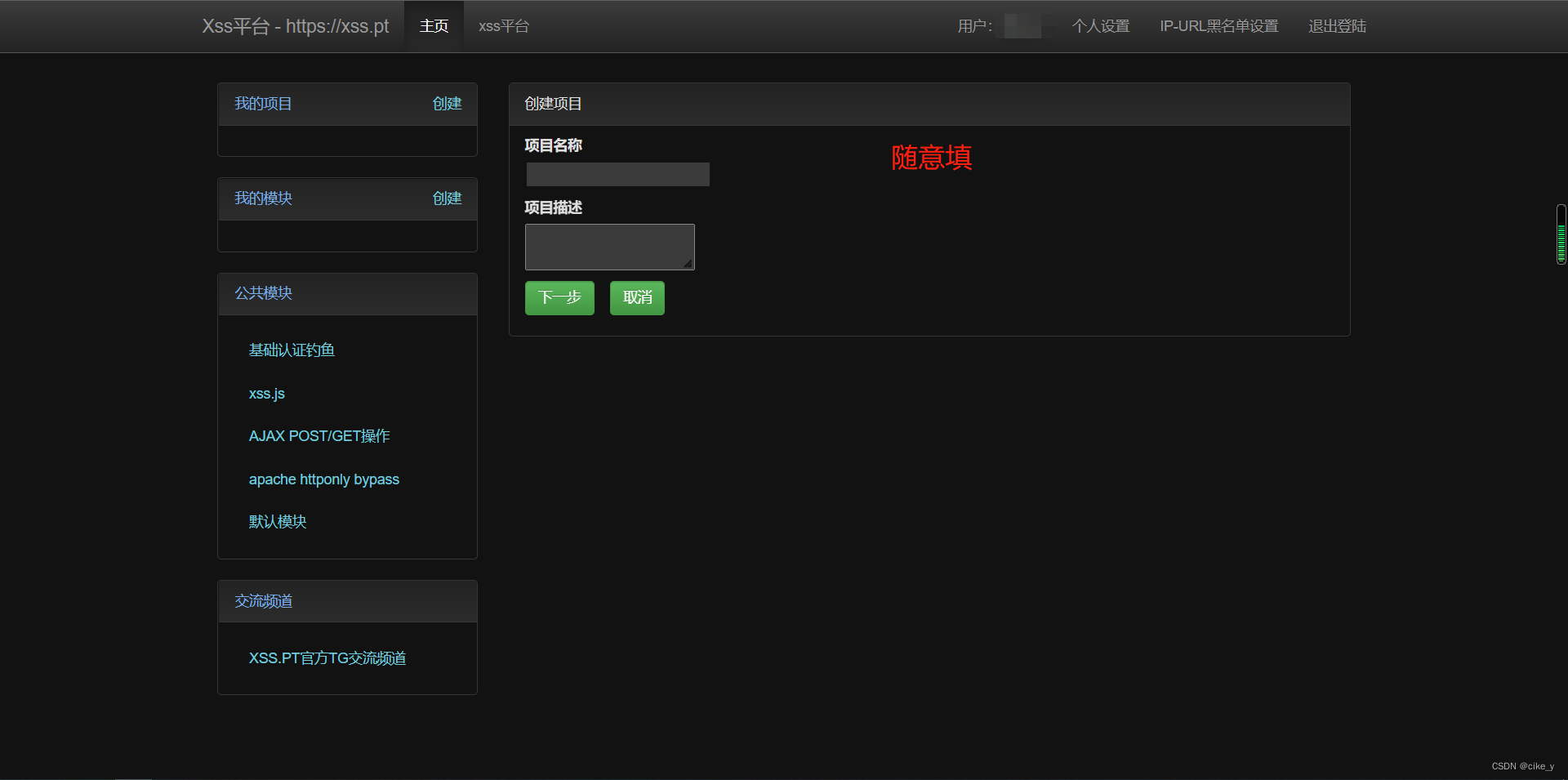1568x780 pixels.
Task: Select the xss.js module
Action: (x=266, y=394)
